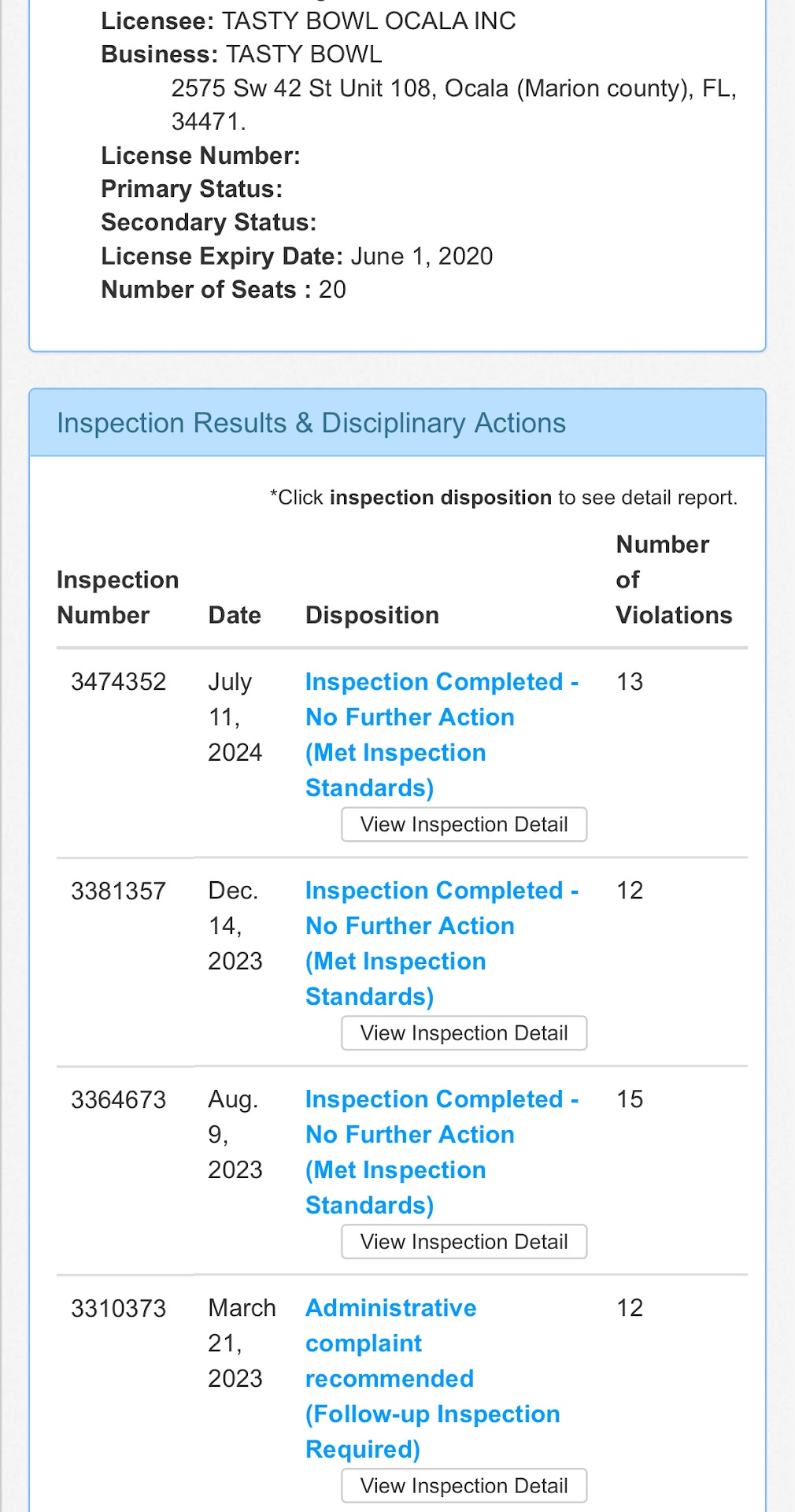Click the Disposition column header
Screen dimensions: 795x1512
[x=372, y=615]
